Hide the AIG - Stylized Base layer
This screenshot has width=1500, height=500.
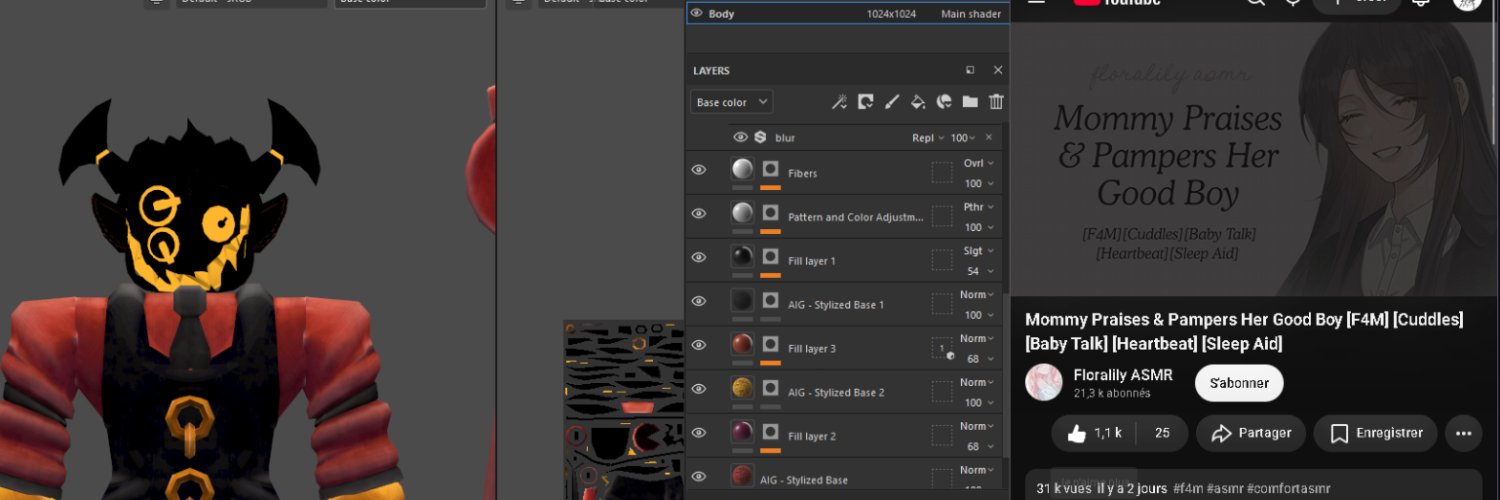tap(699, 477)
